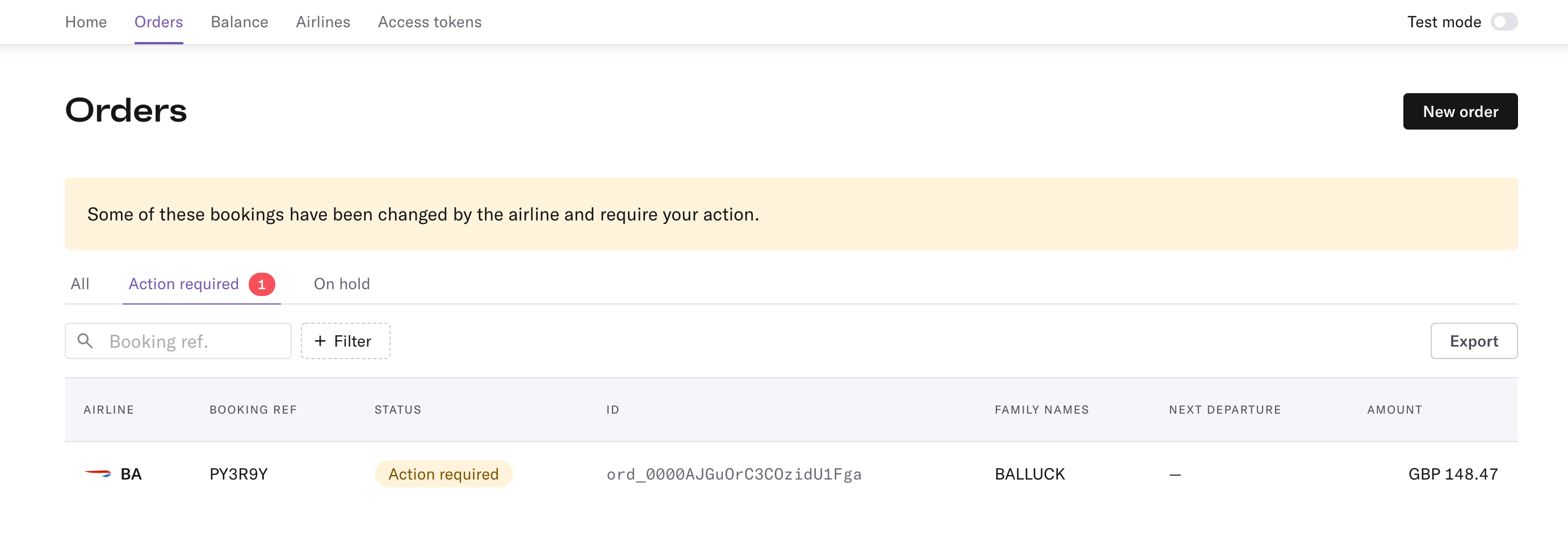This screenshot has width=1568, height=550.
Task: Select the Orders navigation tab
Action: click(159, 22)
